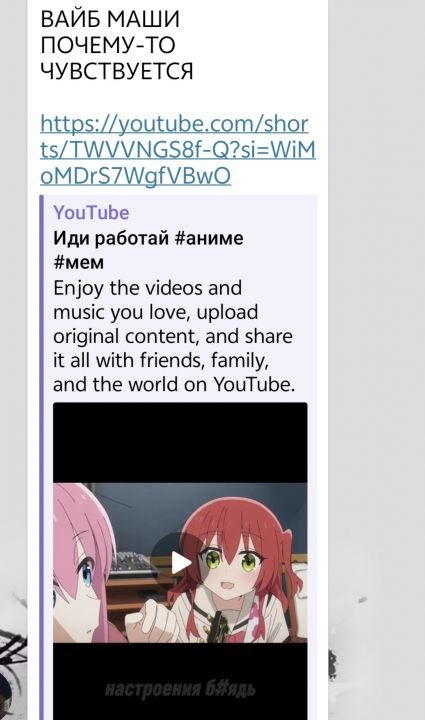The height and width of the screenshot is (720, 425).
Task: Select the message text "ВАЙБ МАШИ"
Action: tap(110, 19)
